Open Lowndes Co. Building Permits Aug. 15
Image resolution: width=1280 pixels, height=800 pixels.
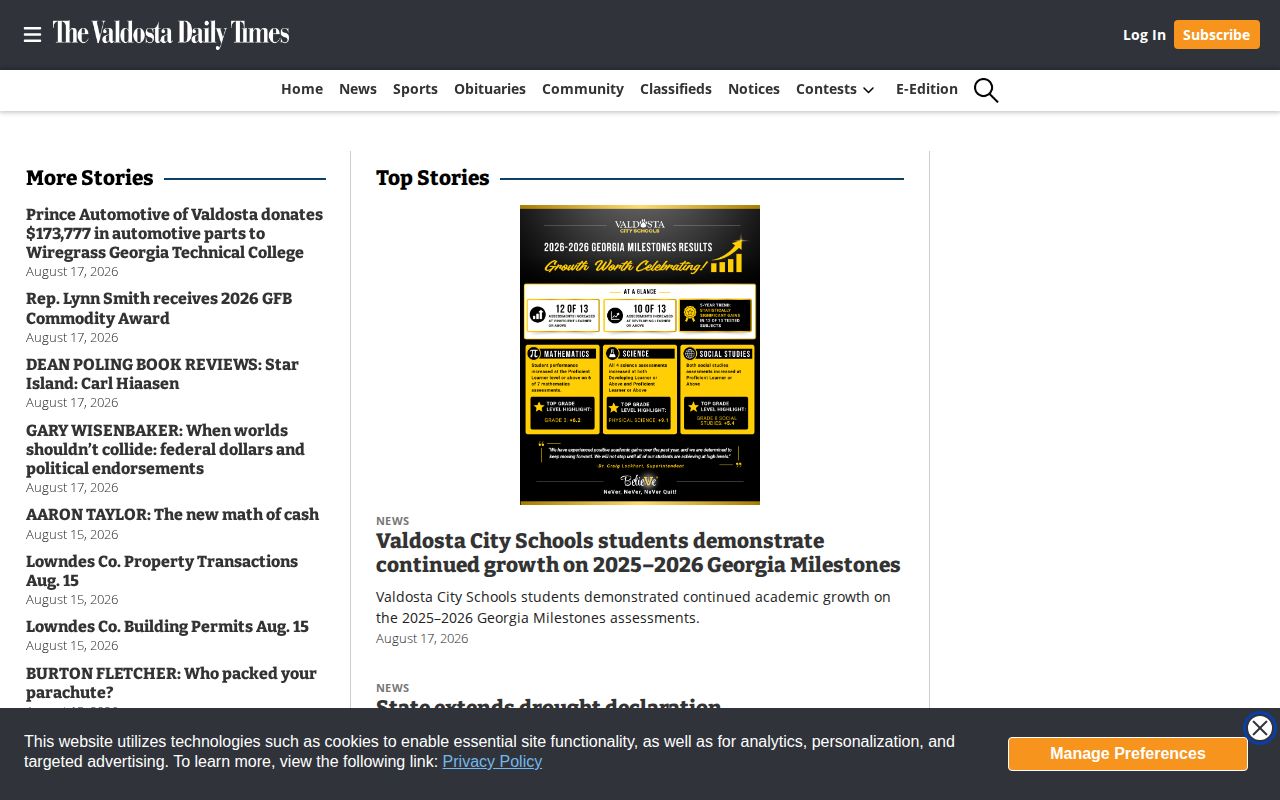tap(167, 626)
